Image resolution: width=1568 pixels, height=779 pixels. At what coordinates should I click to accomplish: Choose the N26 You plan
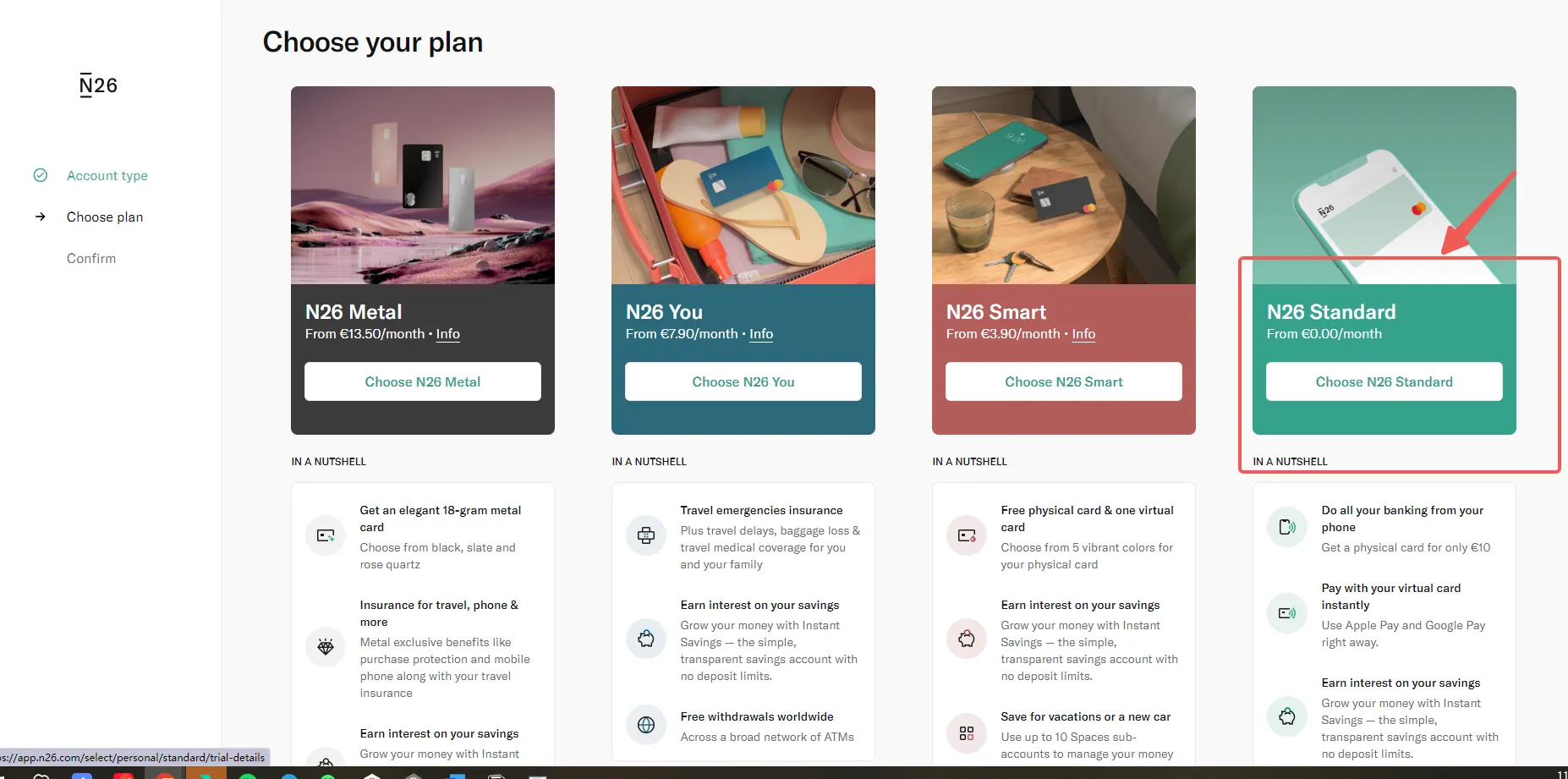743,381
